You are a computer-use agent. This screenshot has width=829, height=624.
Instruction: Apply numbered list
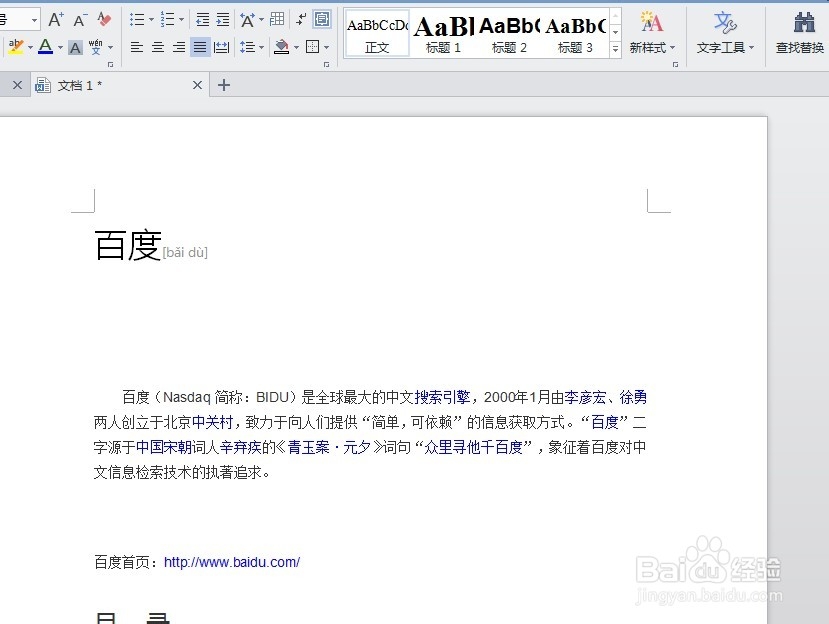(168, 20)
